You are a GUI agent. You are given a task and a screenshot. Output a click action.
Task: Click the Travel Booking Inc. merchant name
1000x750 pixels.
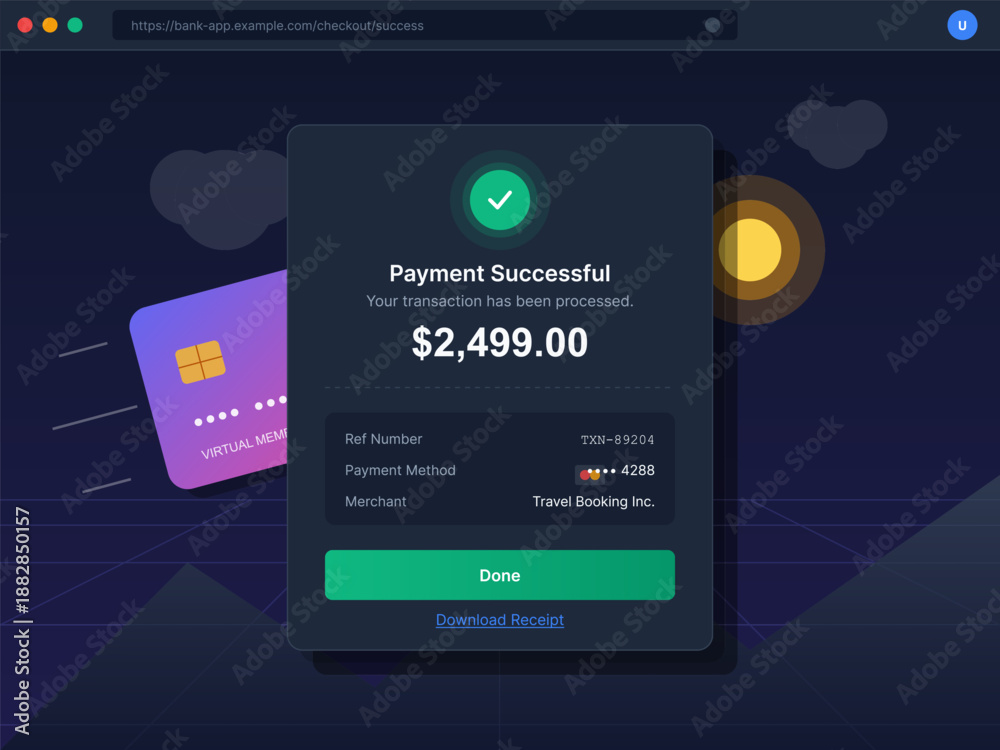(593, 501)
